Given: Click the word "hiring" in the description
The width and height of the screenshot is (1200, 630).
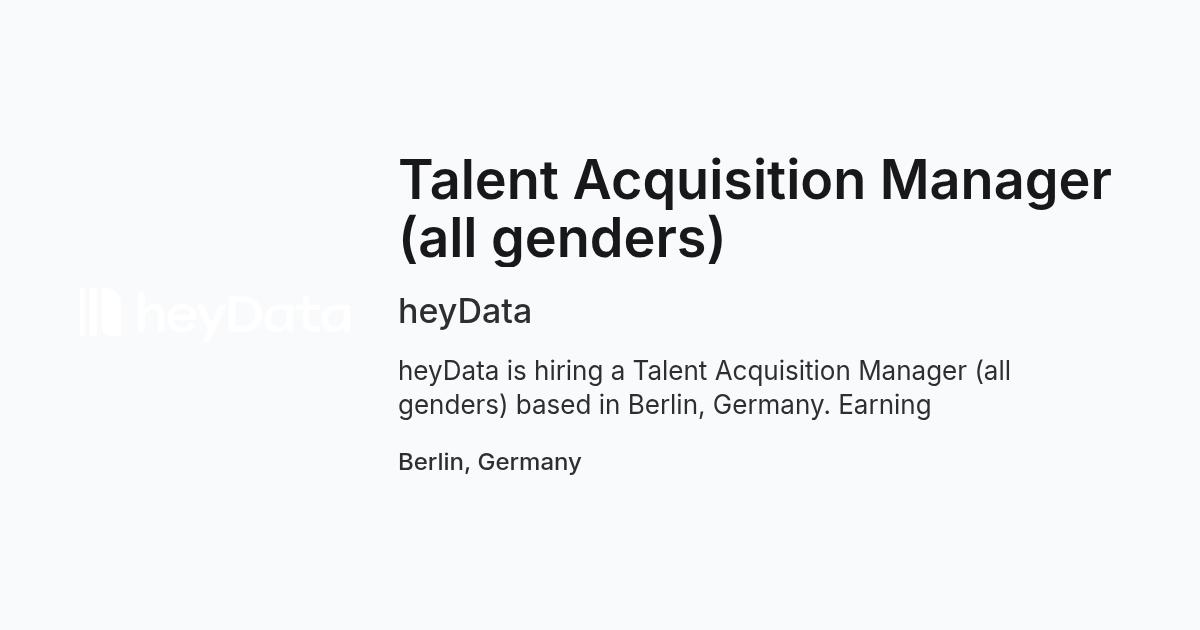Looking at the screenshot, I should (x=569, y=371).
